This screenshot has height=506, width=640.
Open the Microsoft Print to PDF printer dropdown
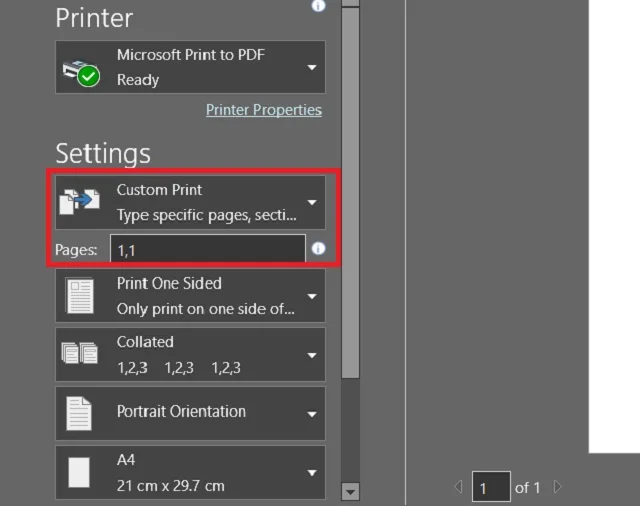pos(190,67)
